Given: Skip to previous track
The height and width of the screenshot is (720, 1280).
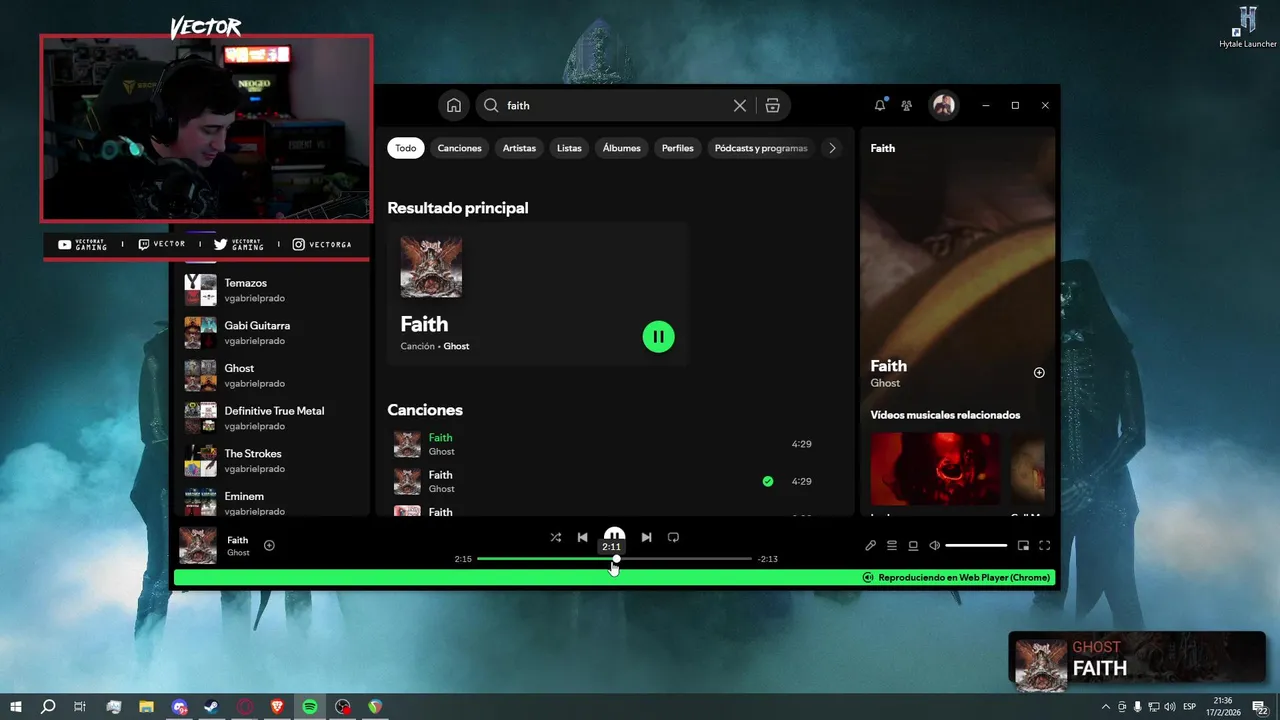Looking at the screenshot, I should click(x=582, y=537).
